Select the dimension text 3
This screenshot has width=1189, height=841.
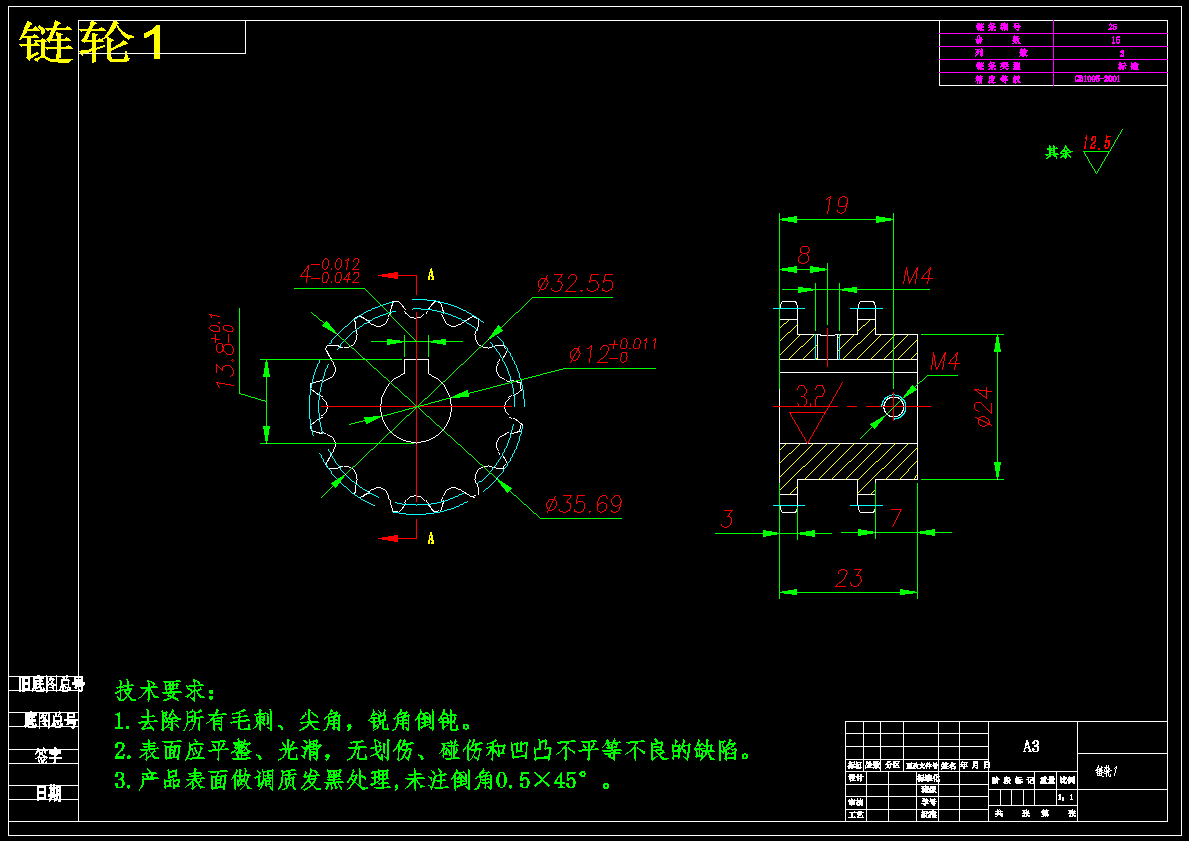click(x=727, y=519)
